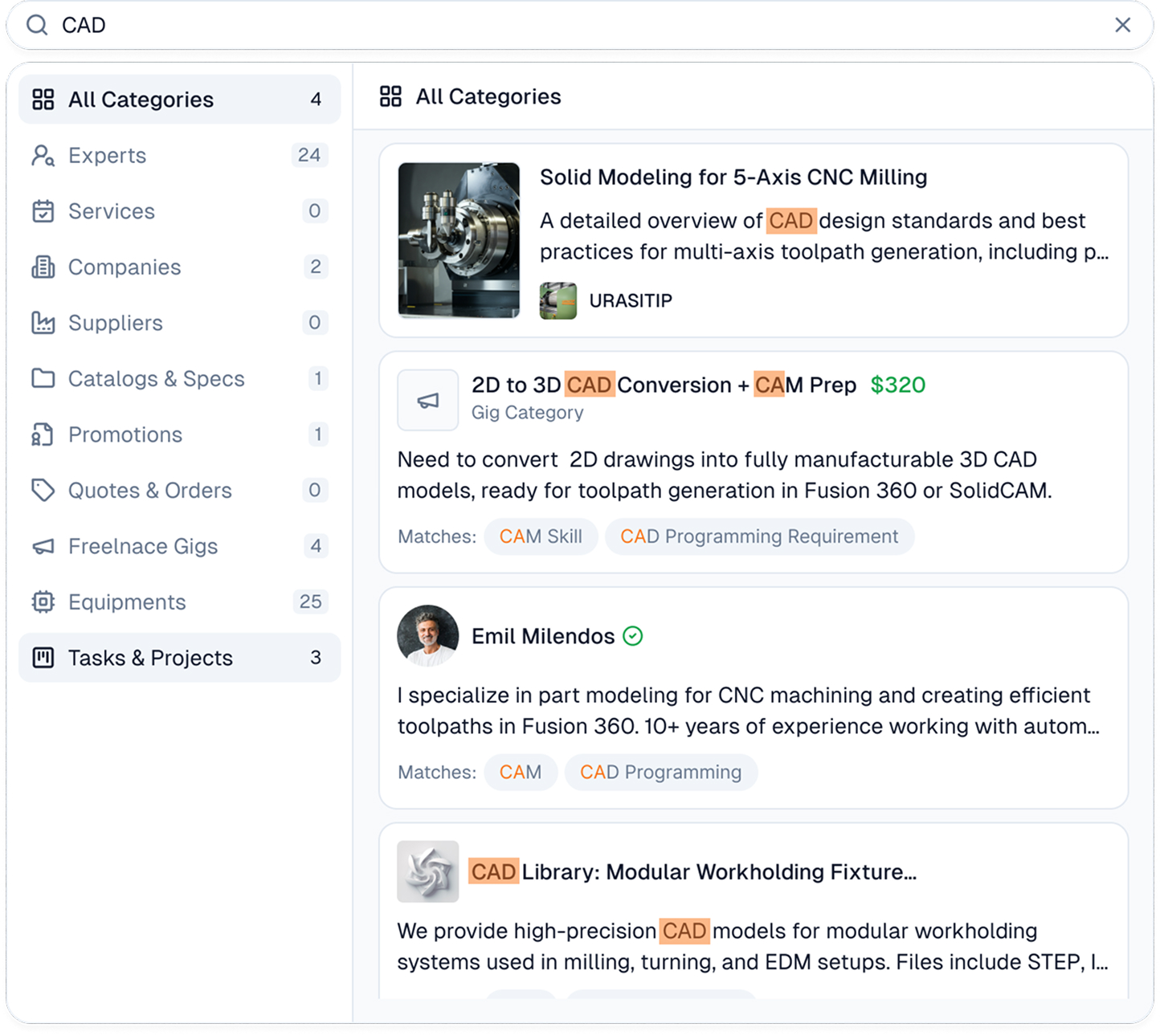Click the Gig Category label
The height and width of the screenshot is (1036, 1160).
(527, 413)
